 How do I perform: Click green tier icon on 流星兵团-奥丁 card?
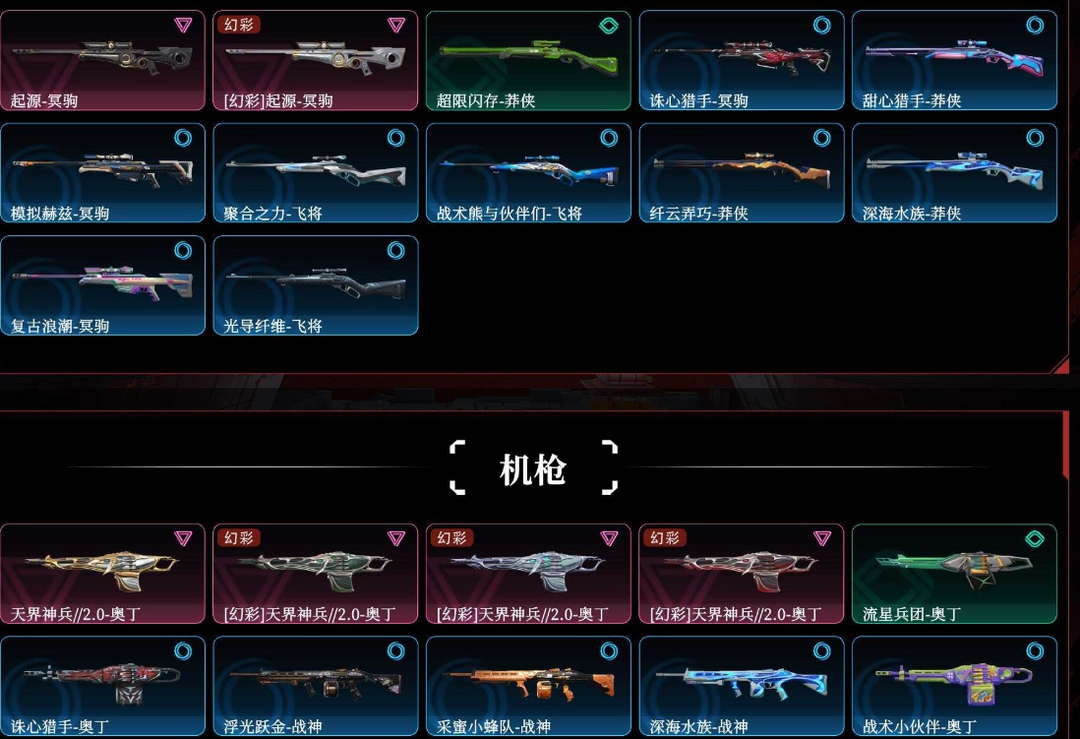point(1035,539)
